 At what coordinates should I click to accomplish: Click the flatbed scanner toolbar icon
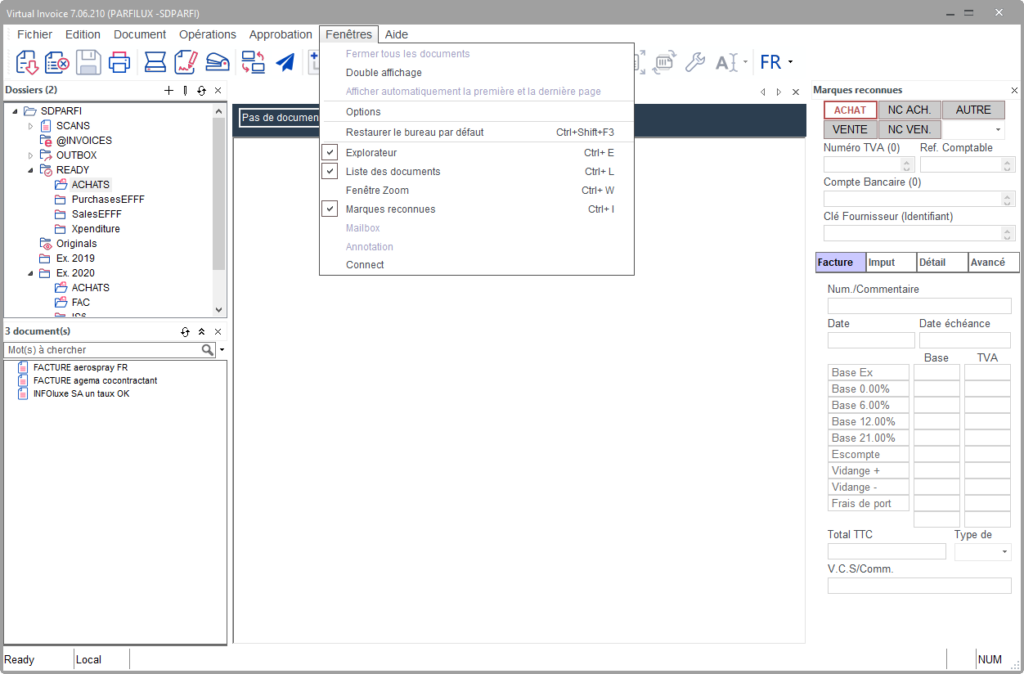(x=155, y=63)
